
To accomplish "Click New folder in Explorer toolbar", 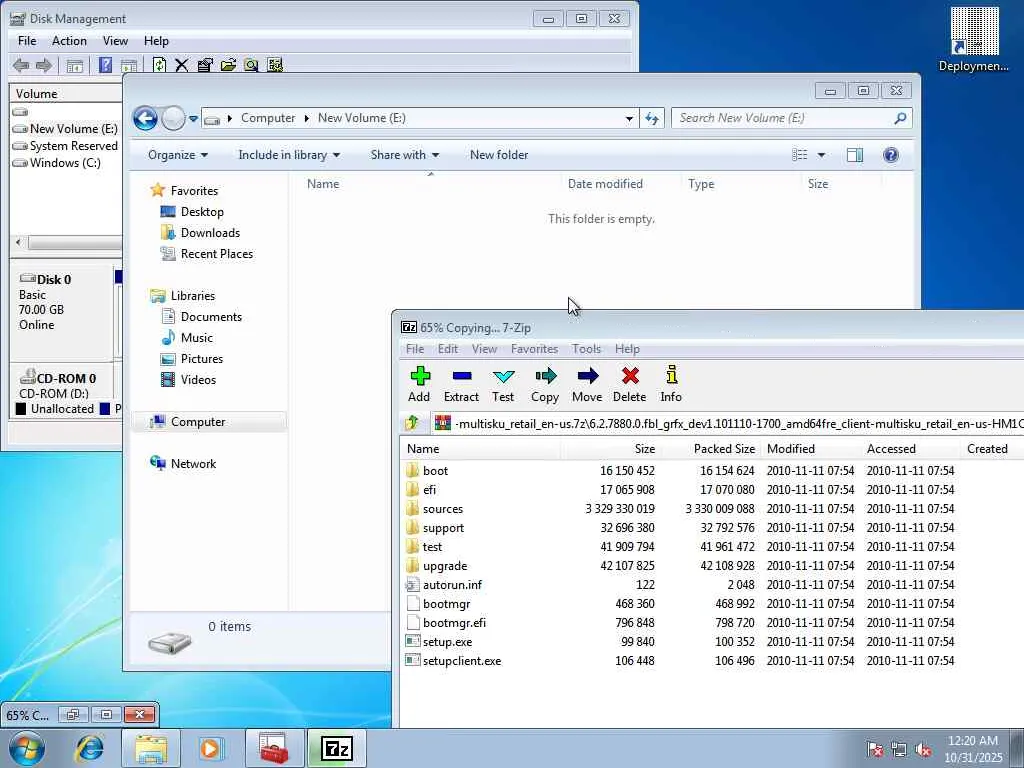I will 499,155.
